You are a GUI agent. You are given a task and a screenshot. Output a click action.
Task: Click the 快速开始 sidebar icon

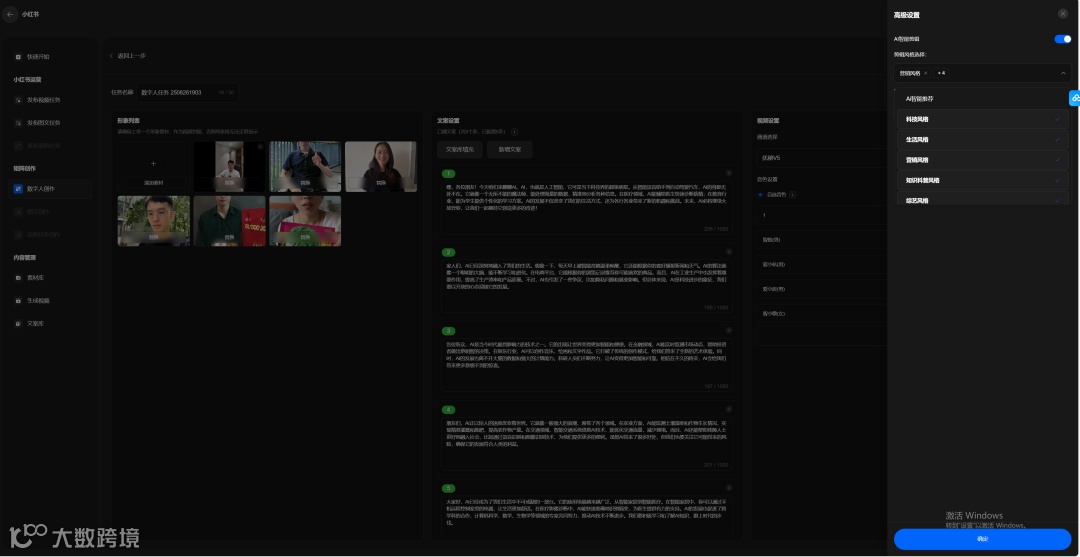(x=19, y=56)
